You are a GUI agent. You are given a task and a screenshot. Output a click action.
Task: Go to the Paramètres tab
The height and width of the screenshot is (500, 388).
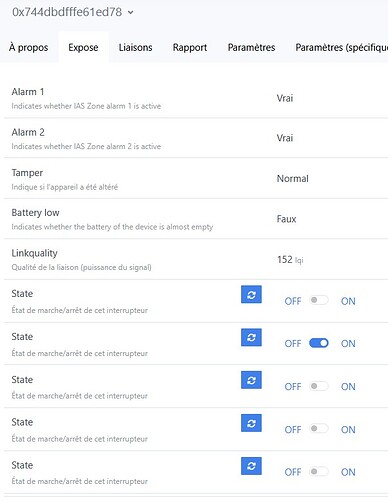pyautogui.click(x=251, y=47)
